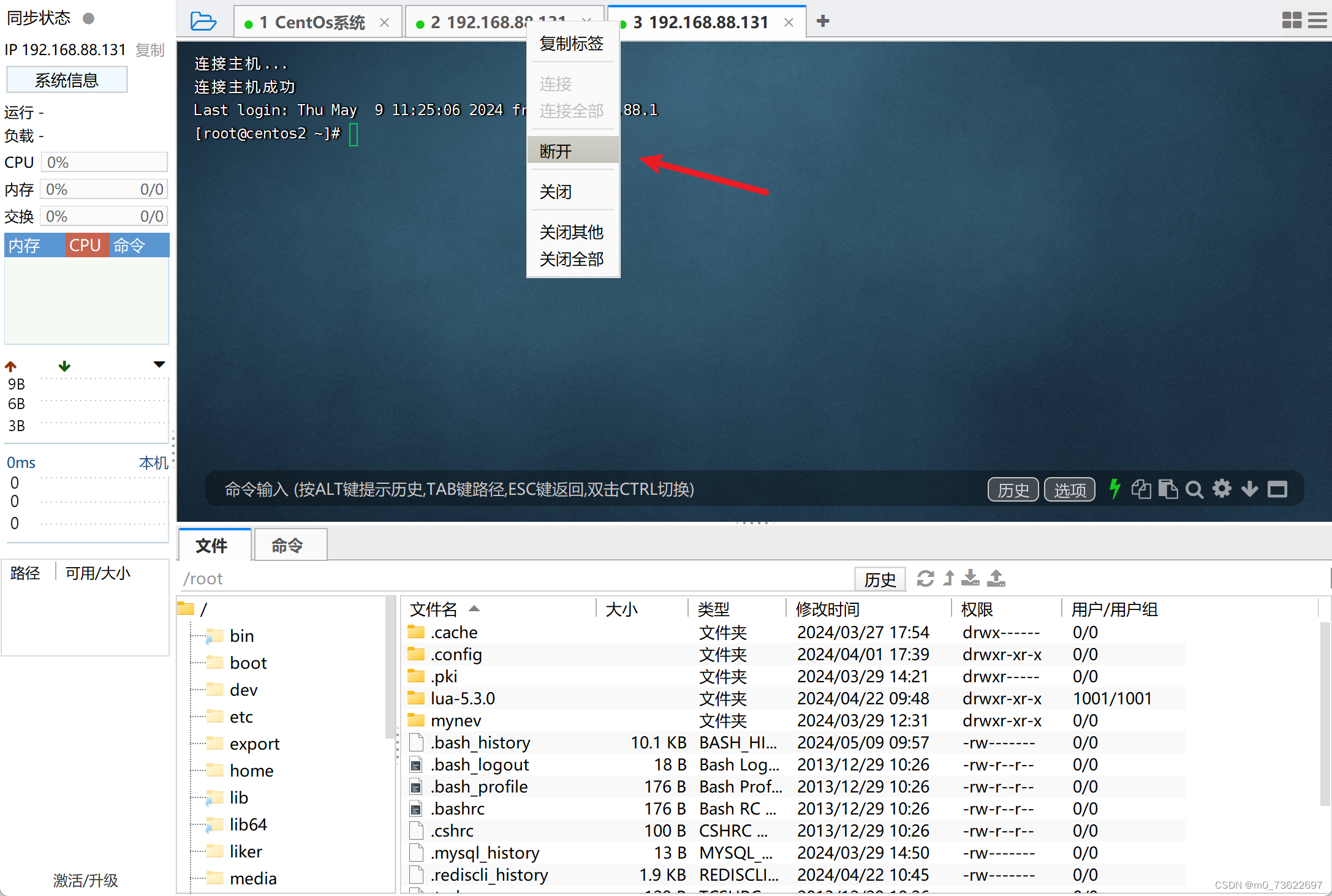Select the root / node in the tree
1332x896 pixels.
click(192, 609)
